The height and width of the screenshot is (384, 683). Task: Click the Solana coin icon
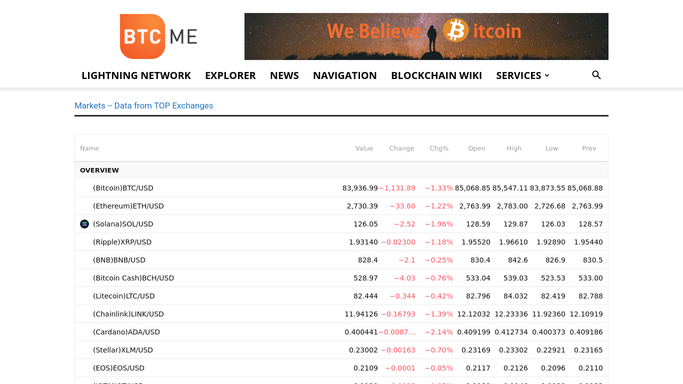85,224
